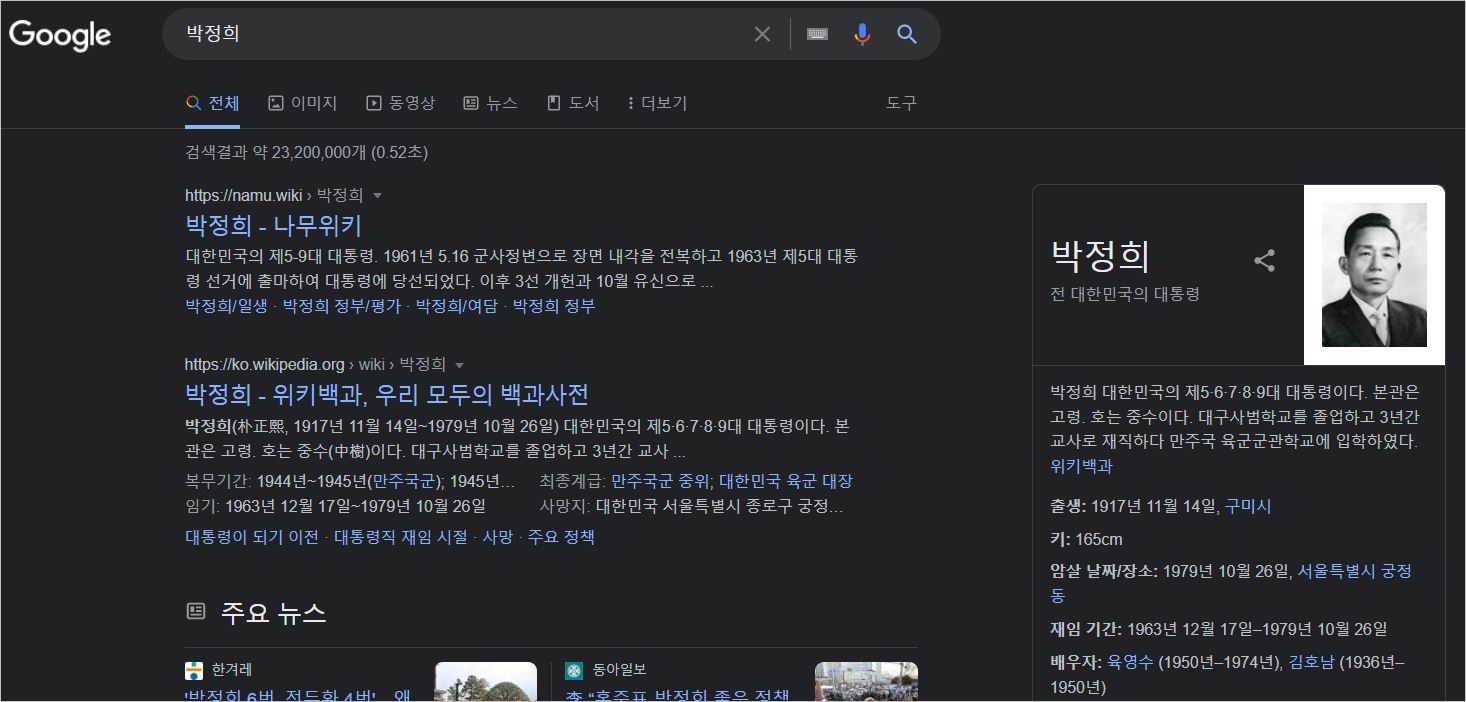
Task: Open 박정희 - 위키백과 result title
Action: click(387, 394)
